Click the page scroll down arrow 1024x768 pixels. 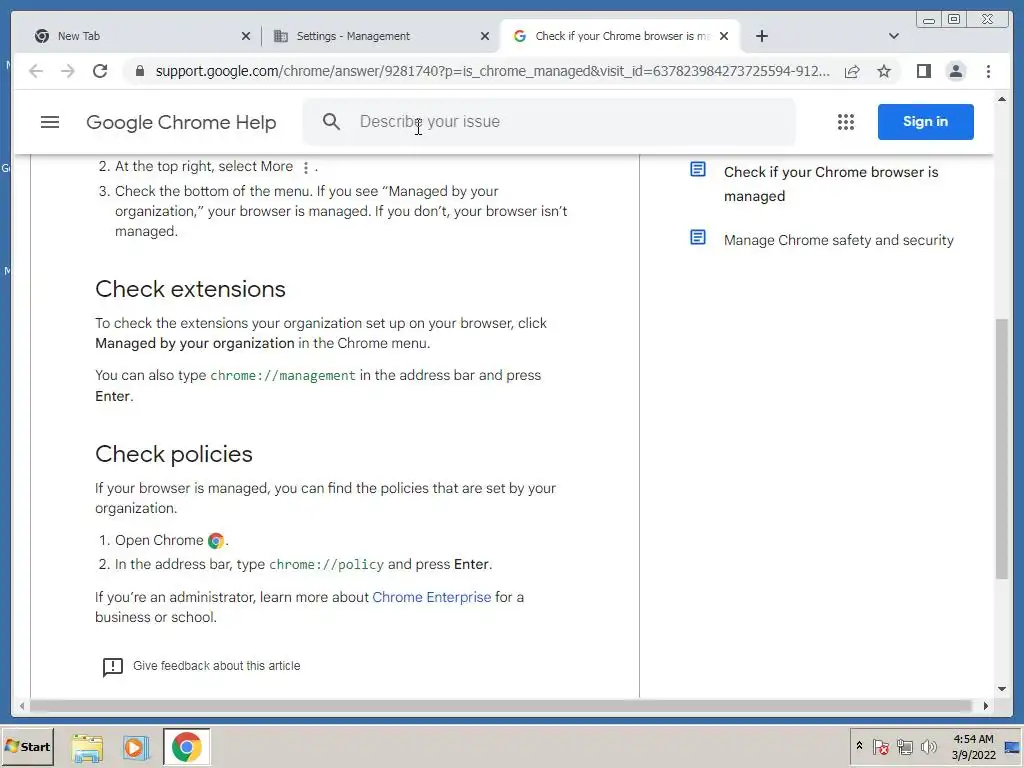tap(1002, 688)
